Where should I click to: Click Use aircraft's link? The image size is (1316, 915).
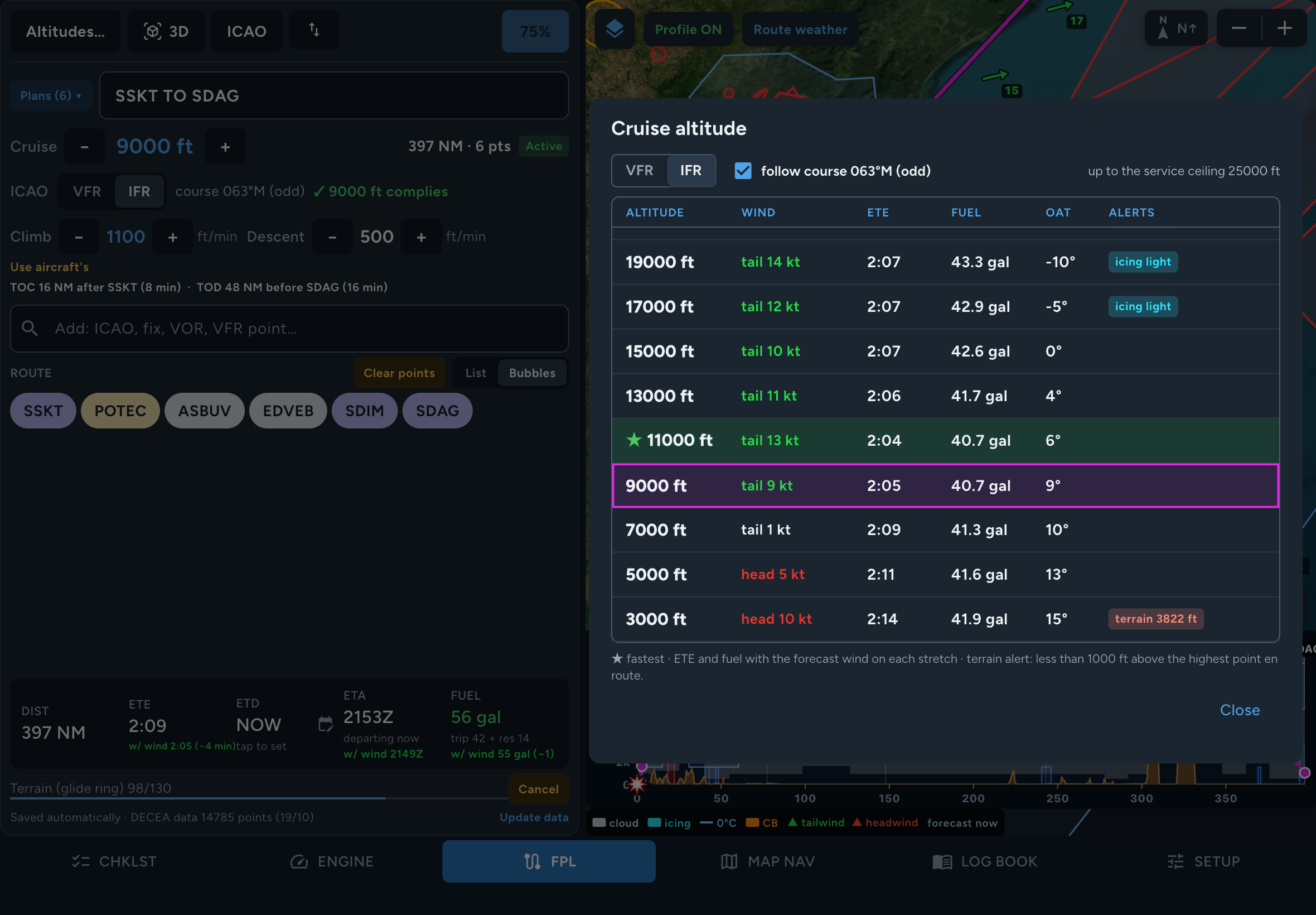[49, 267]
